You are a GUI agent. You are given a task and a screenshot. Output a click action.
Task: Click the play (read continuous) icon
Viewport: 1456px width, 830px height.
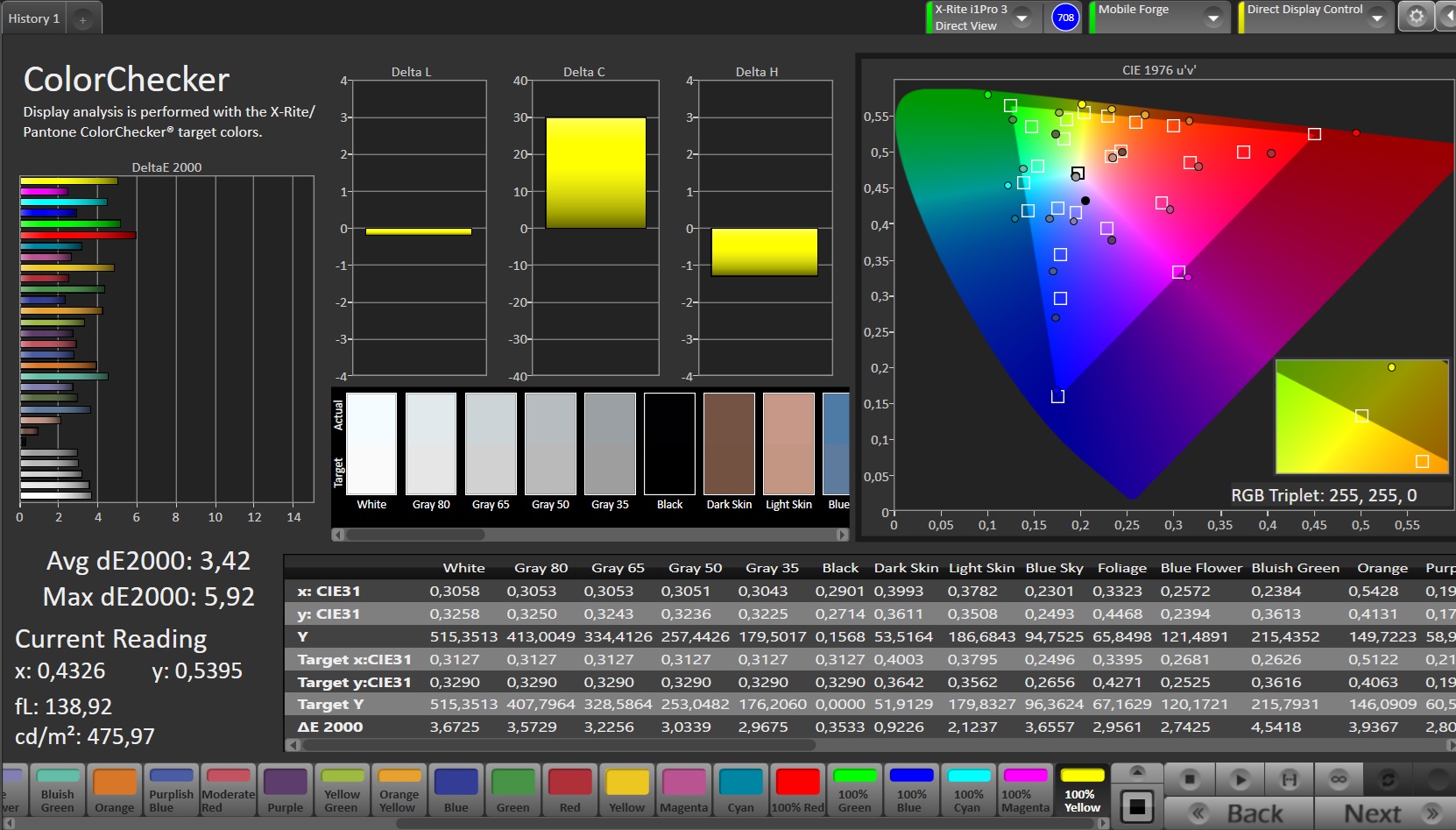pyautogui.click(x=1239, y=778)
